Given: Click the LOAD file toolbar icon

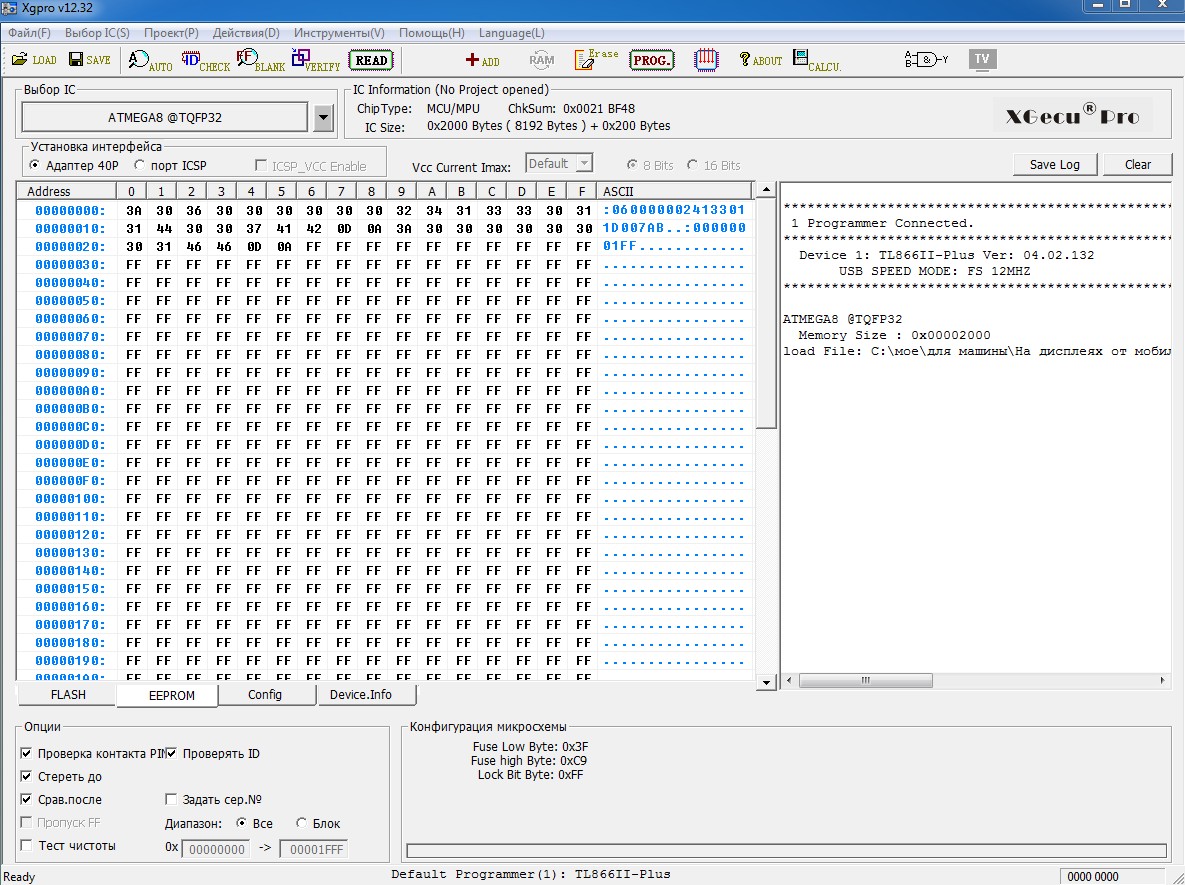Looking at the screenshot, I should [x=33, y=60].
